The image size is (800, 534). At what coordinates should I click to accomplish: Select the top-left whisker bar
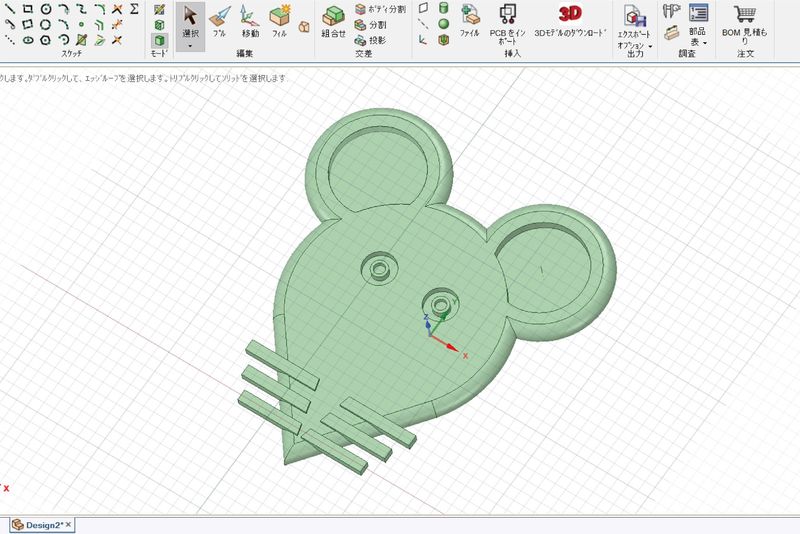click(x=282, y=365)
